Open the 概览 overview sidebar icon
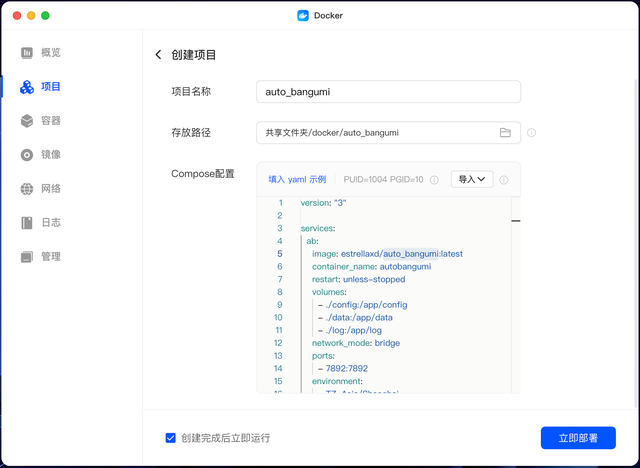 point(27,53)
